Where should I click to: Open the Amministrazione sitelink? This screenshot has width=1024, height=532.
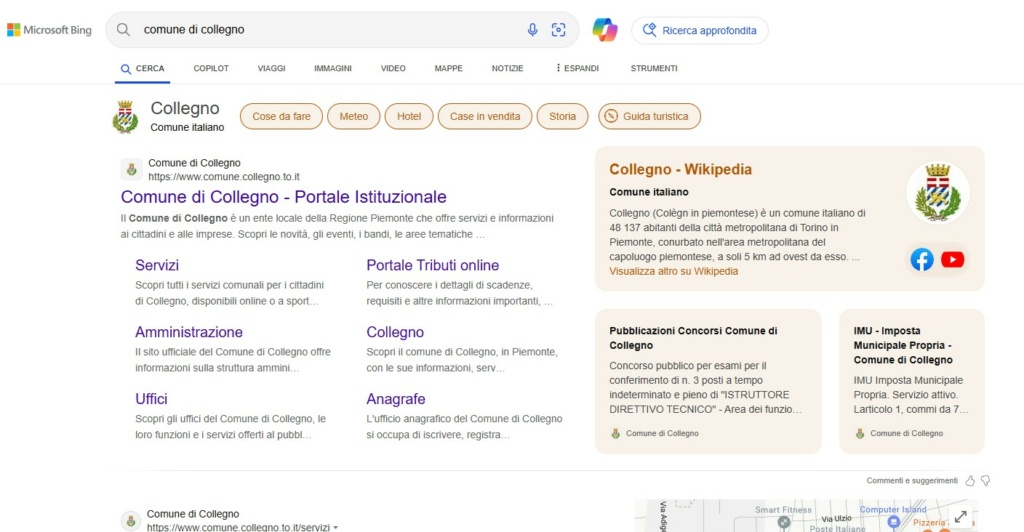(189, 332)
